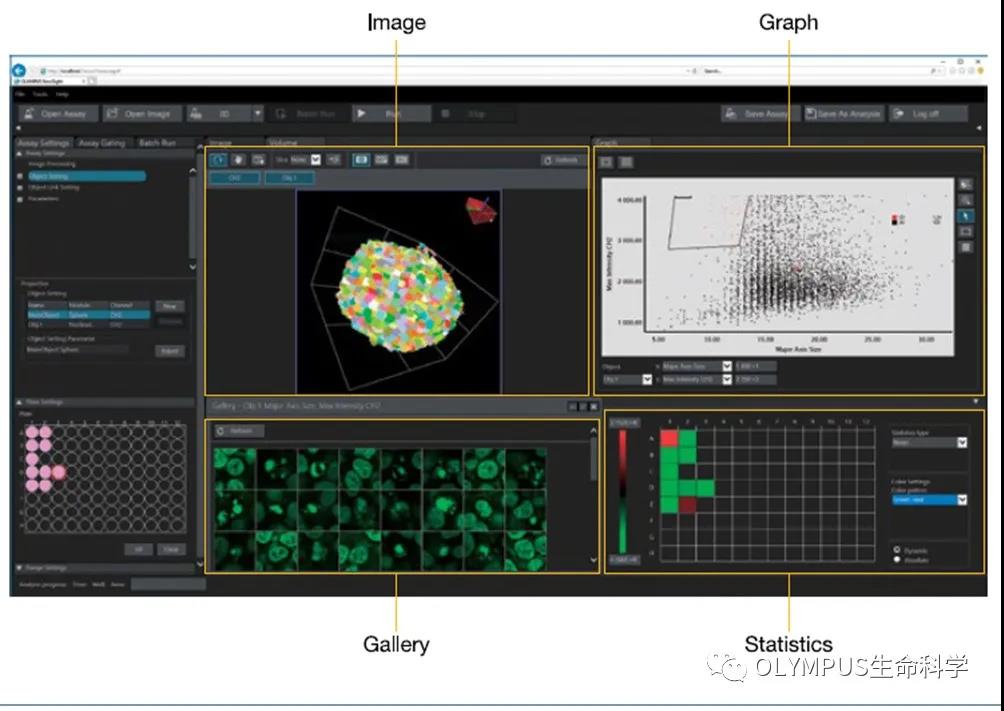Select the Dynamic radio button

pos(896,549)
